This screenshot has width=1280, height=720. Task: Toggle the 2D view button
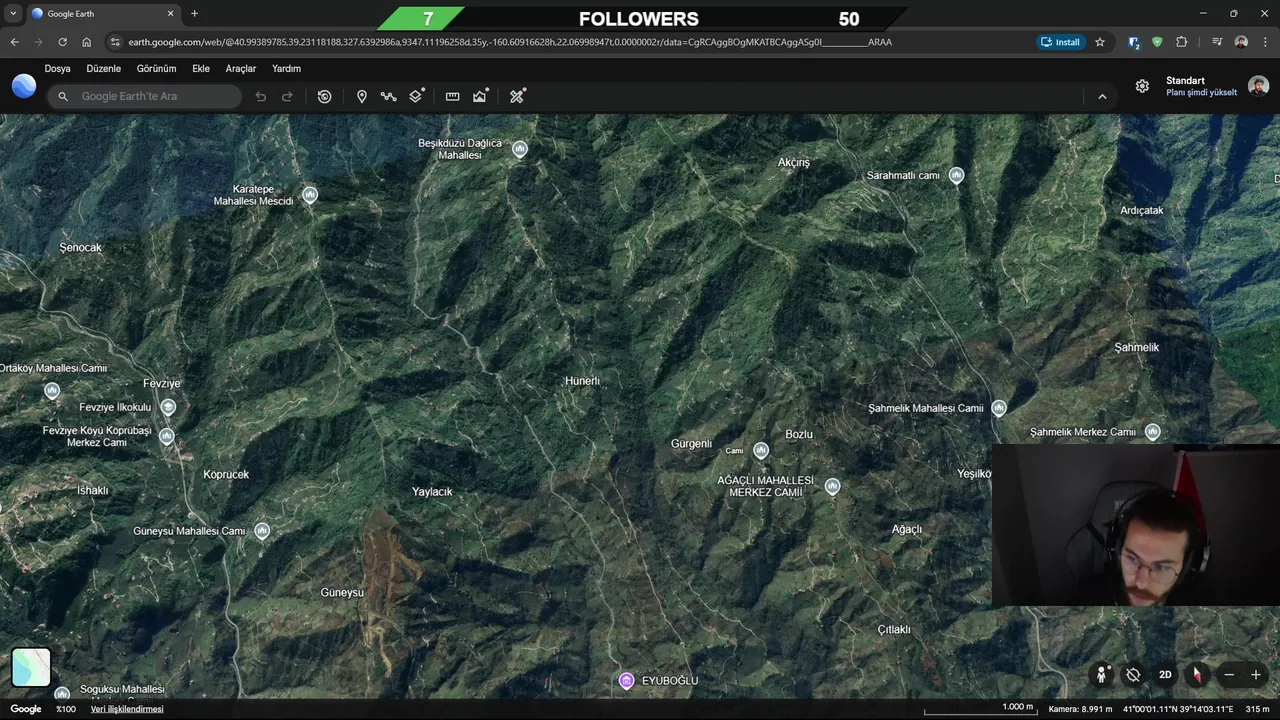pyautogui.click(x=1165, y=675)
